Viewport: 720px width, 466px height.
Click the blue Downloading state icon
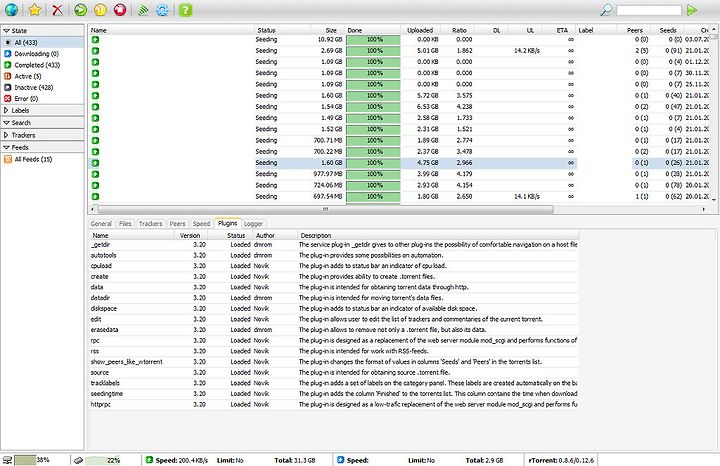click(8, 54)
